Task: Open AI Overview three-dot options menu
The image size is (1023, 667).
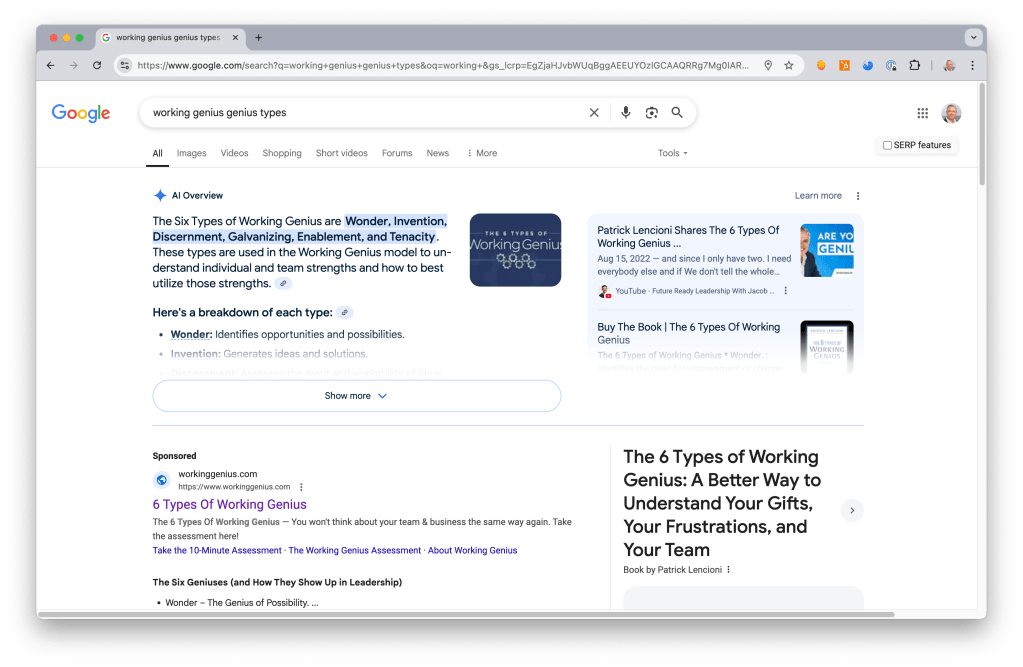Action: pyautogui.click(x=857, y=196)
